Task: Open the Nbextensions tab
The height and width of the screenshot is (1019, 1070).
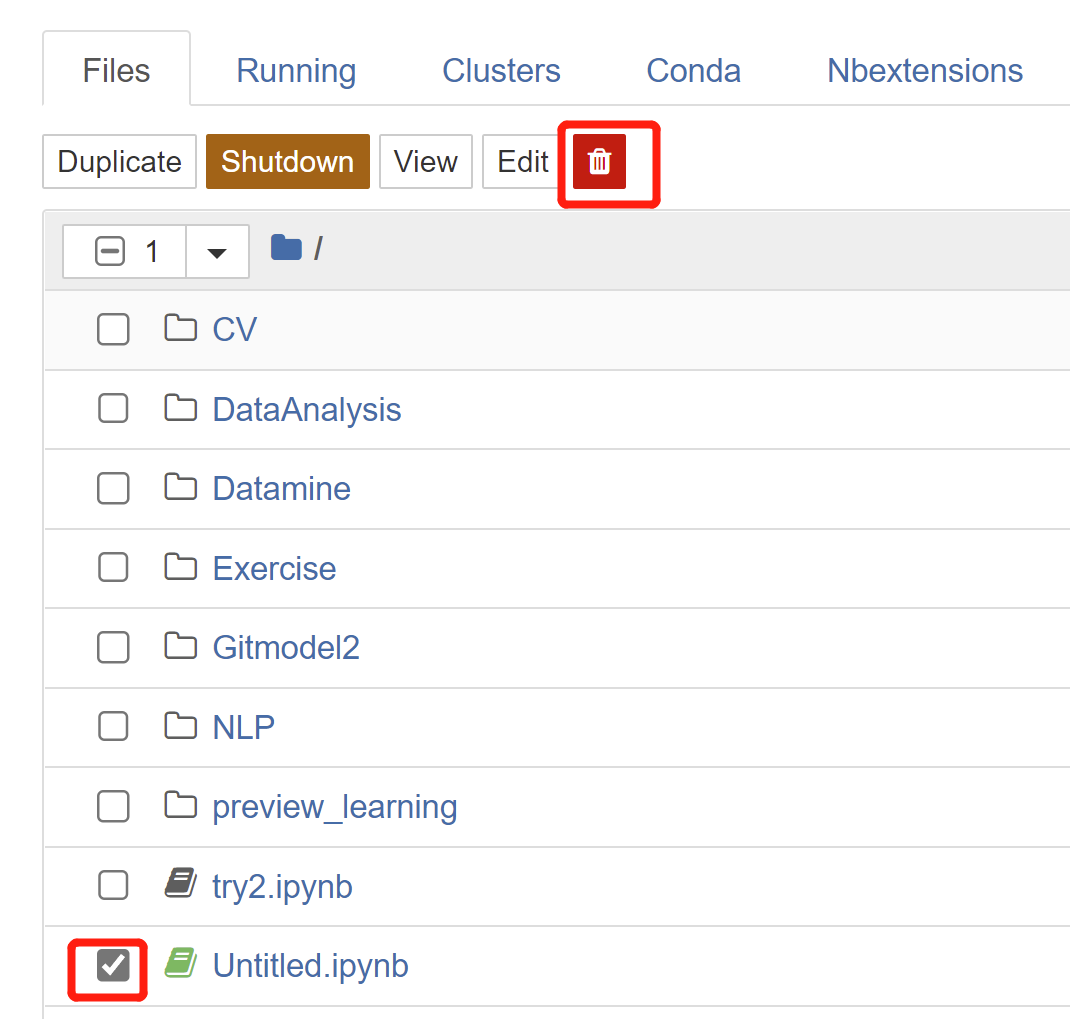Action: [x=925, y=71]
